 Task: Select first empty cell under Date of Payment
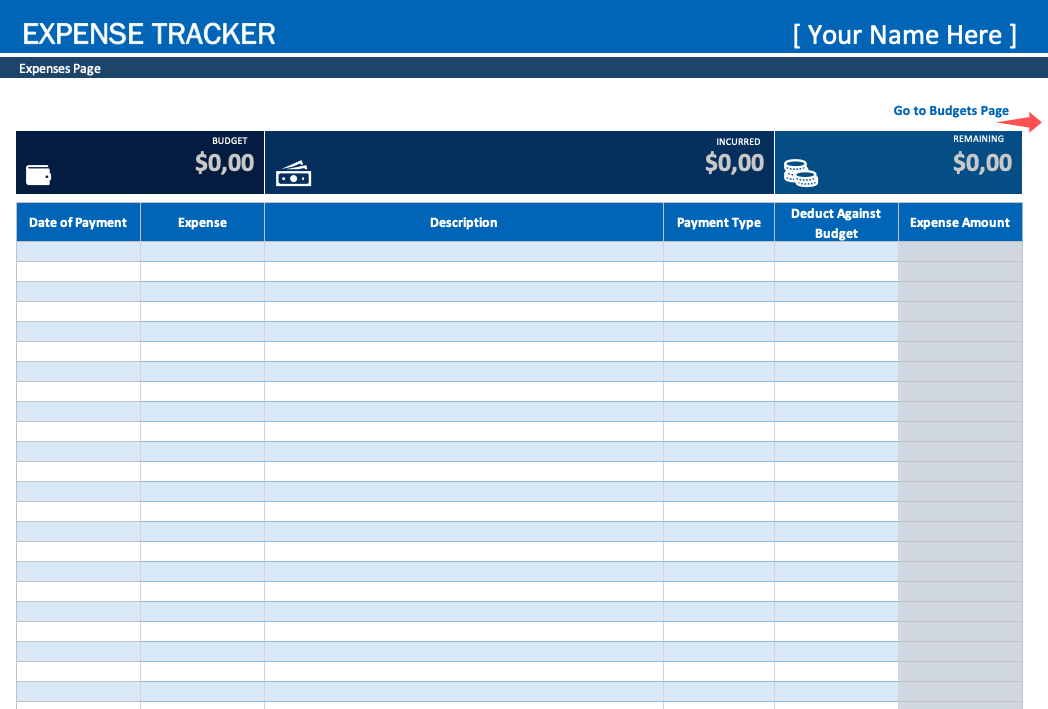[78, 251]
